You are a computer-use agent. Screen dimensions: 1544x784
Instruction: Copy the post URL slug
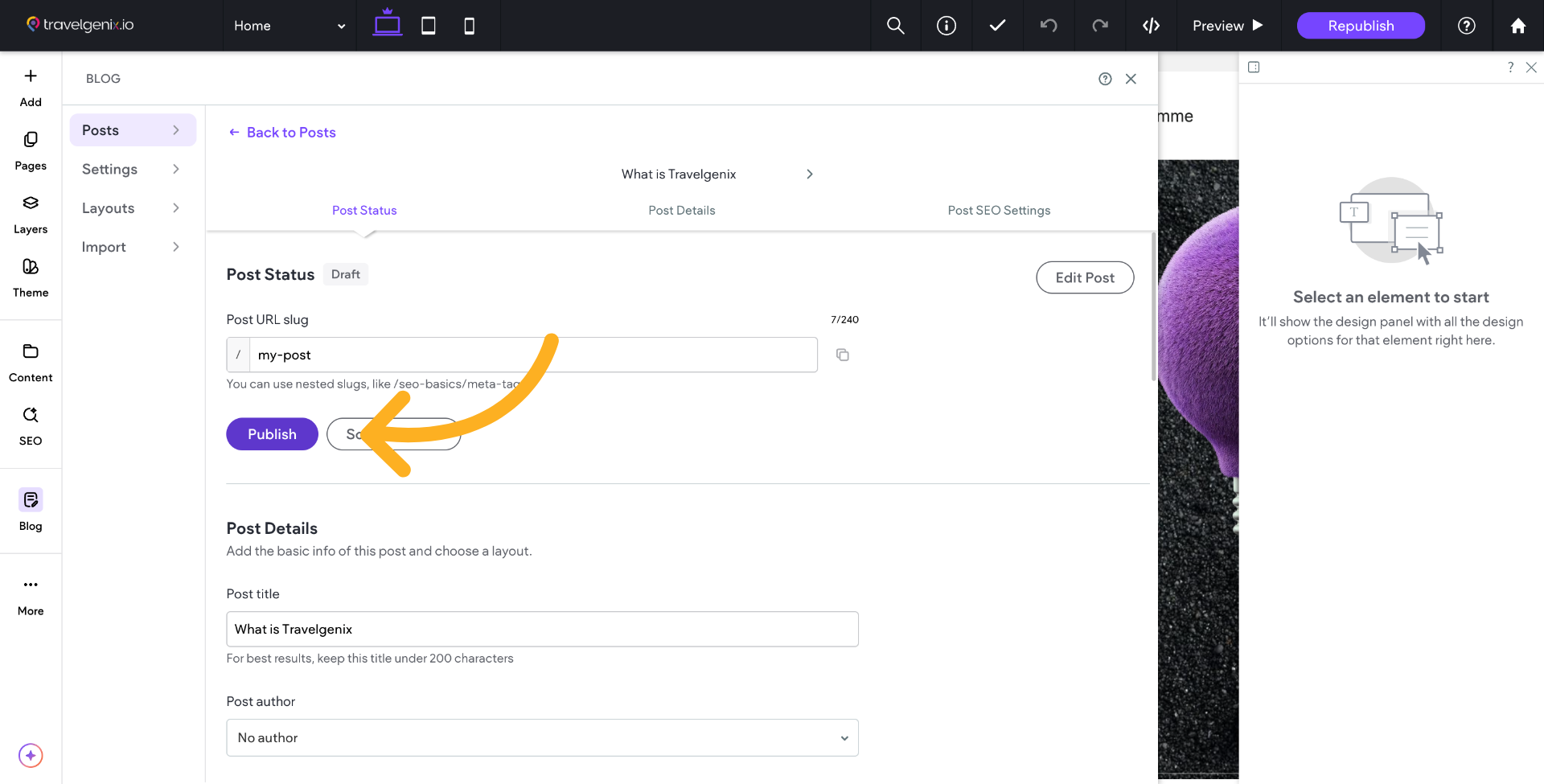[843, 355]
